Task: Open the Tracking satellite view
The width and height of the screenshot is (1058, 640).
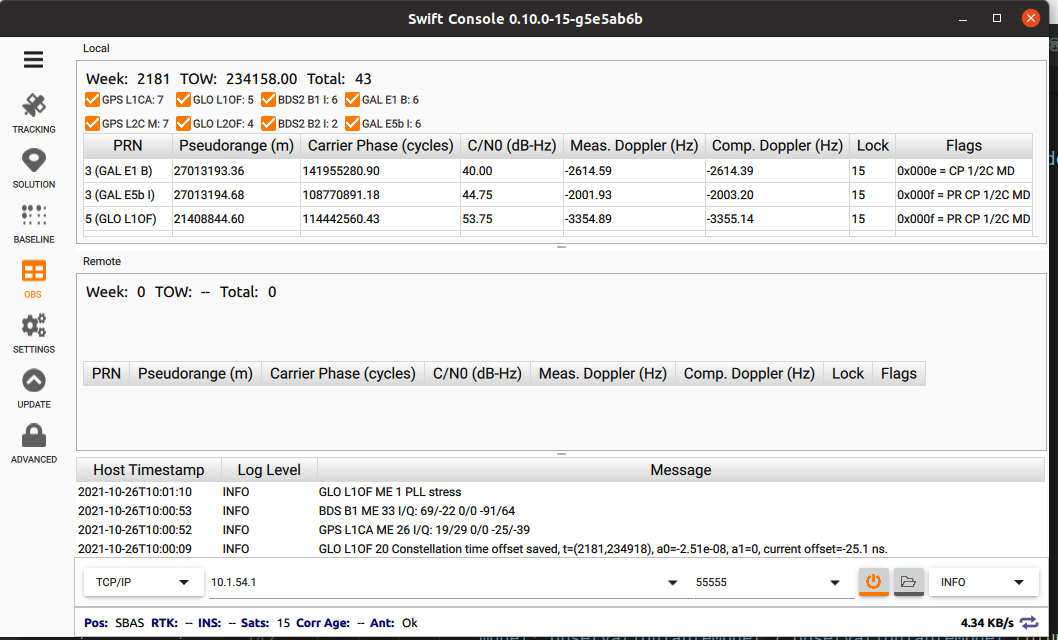Action: [34, 114]
